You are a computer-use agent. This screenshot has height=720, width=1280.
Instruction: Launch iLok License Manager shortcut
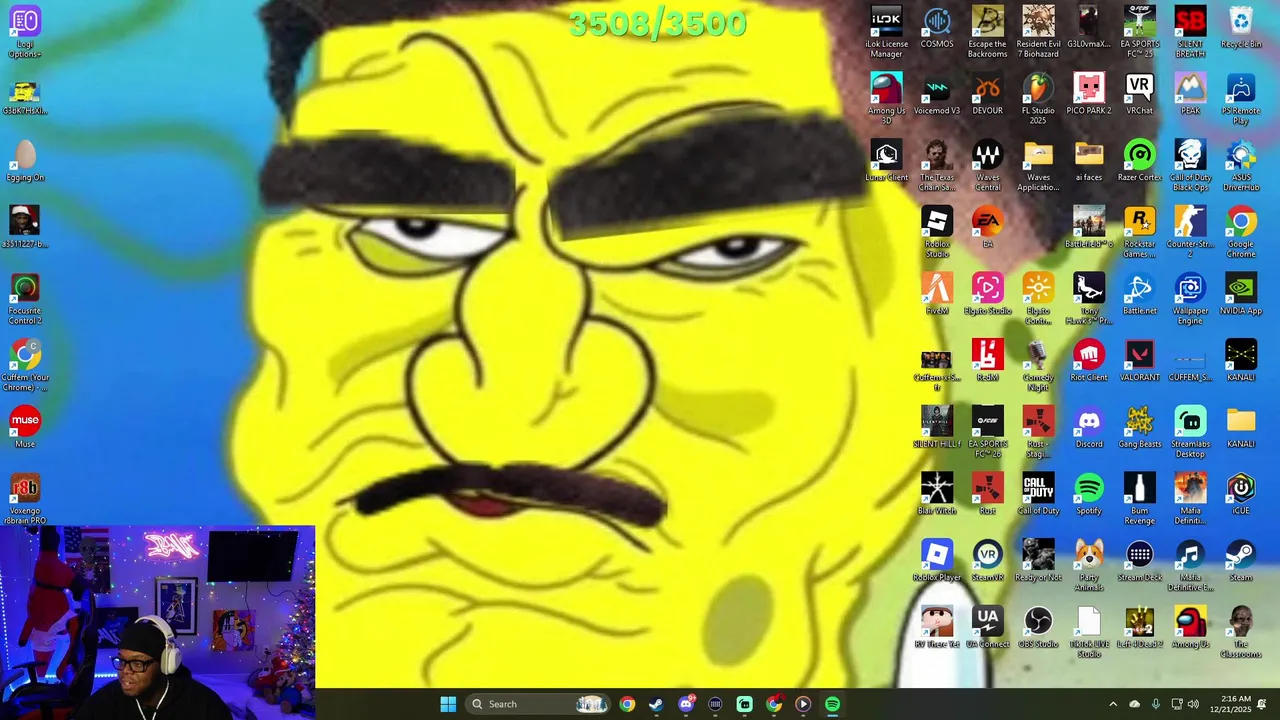tap(886, 32)
